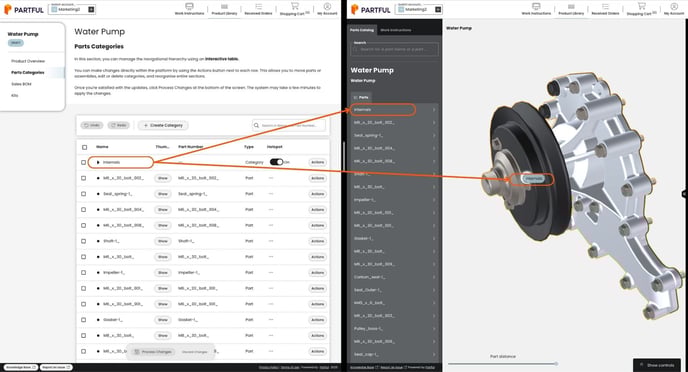The image size is (688, 372).
Task: Tick the select-all checkbox in table header
Action: coord(85,147)
